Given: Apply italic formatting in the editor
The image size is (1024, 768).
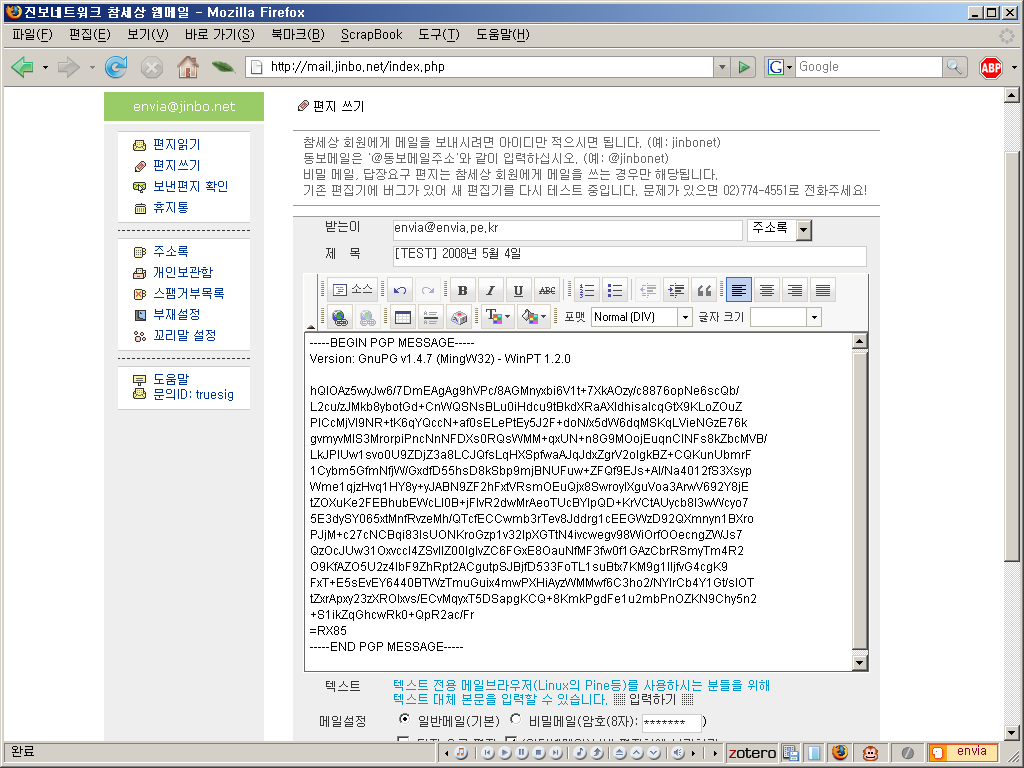Looking at the screenshot, I should click(x=489, y=290).
